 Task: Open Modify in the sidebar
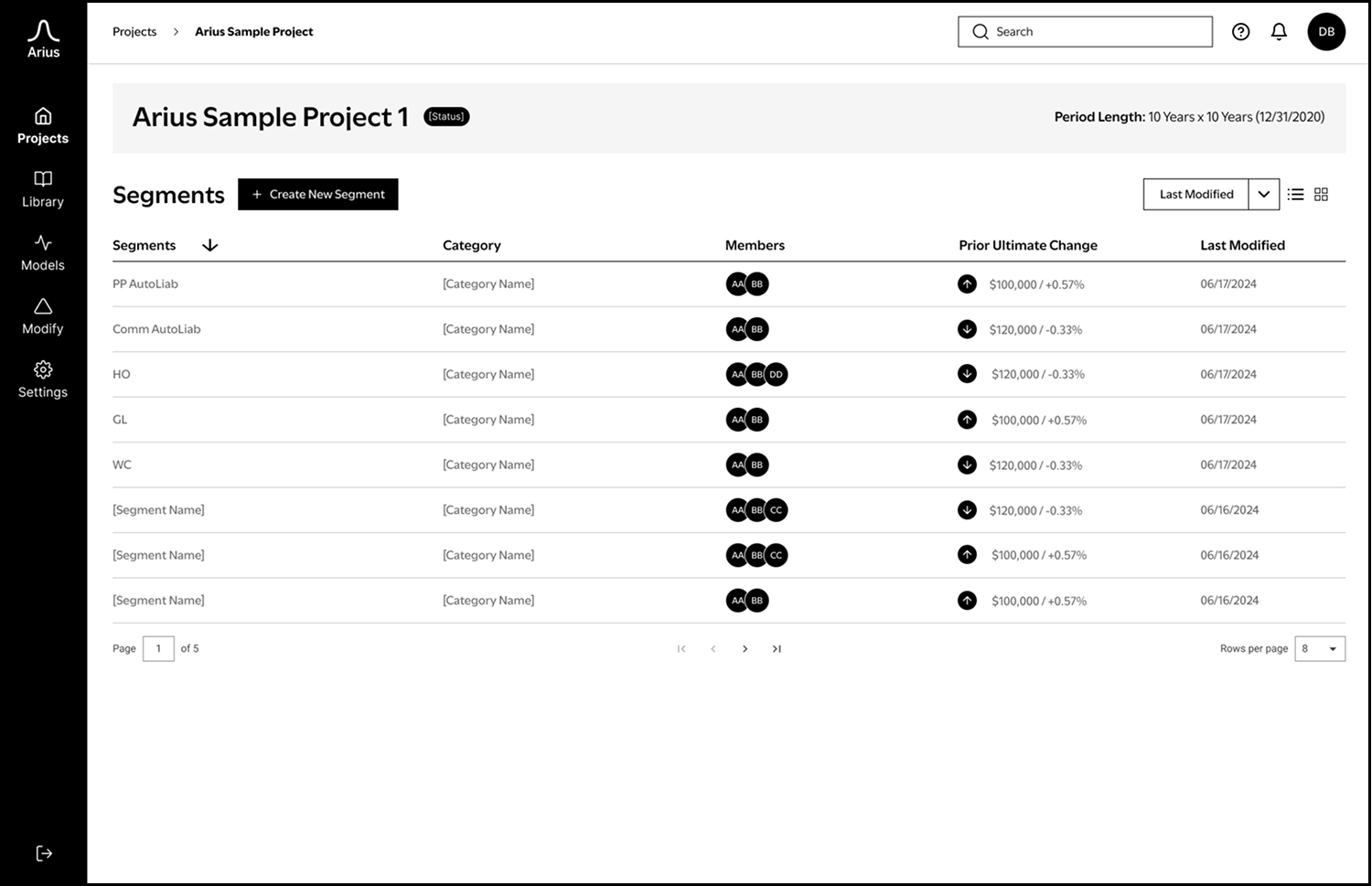[x=43, y=316]
